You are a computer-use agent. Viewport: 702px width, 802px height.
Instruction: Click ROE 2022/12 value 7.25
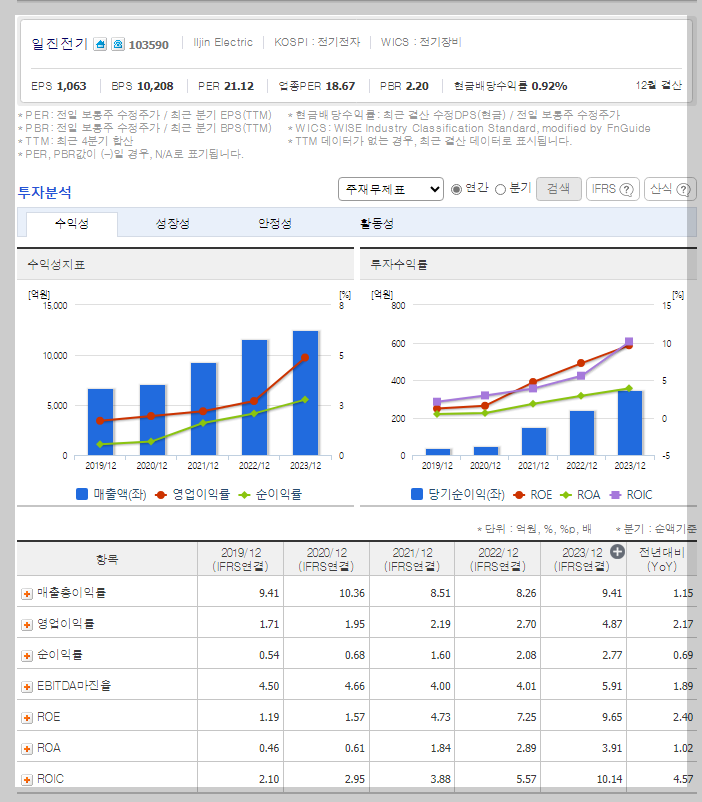pos(526,717)
